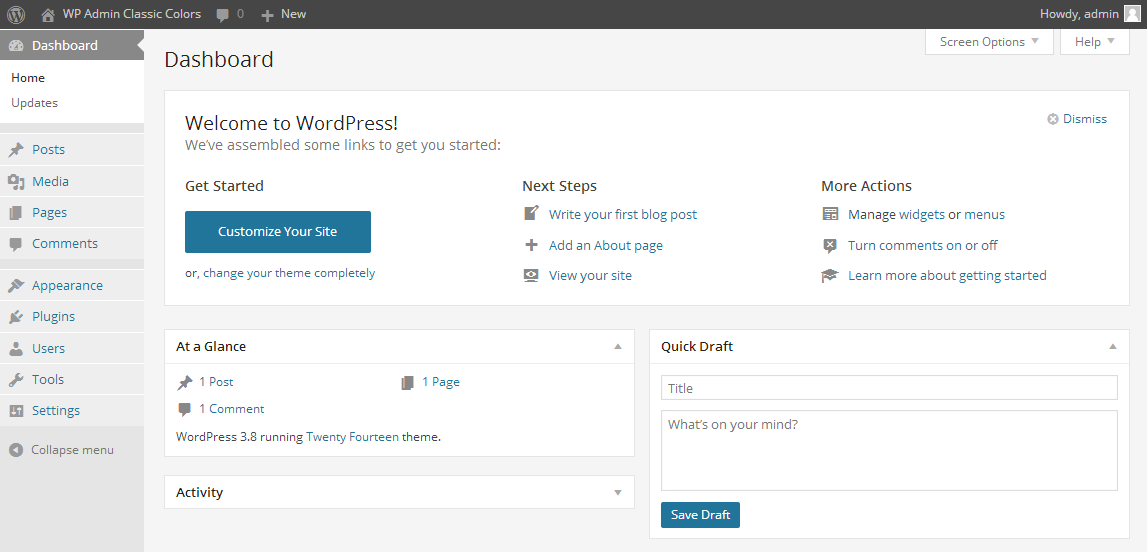Click the Dashboard gauge icon in sidebar
Image resolution: width=1147 pixels, height=552 pixels.
click(x=16, y=45)
